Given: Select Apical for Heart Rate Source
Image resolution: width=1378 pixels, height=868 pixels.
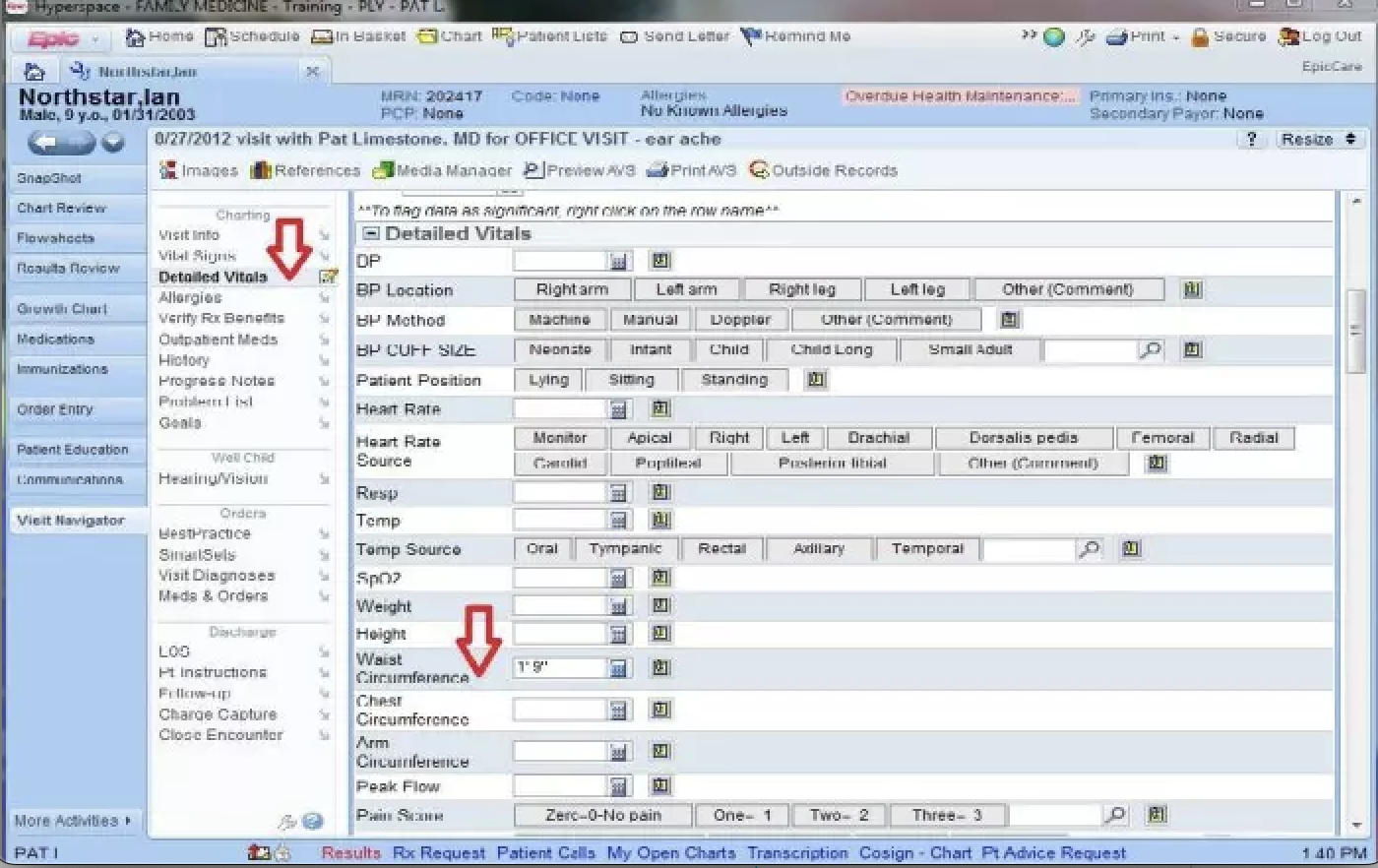Looking at the screenshot, I should pos(650,438).
